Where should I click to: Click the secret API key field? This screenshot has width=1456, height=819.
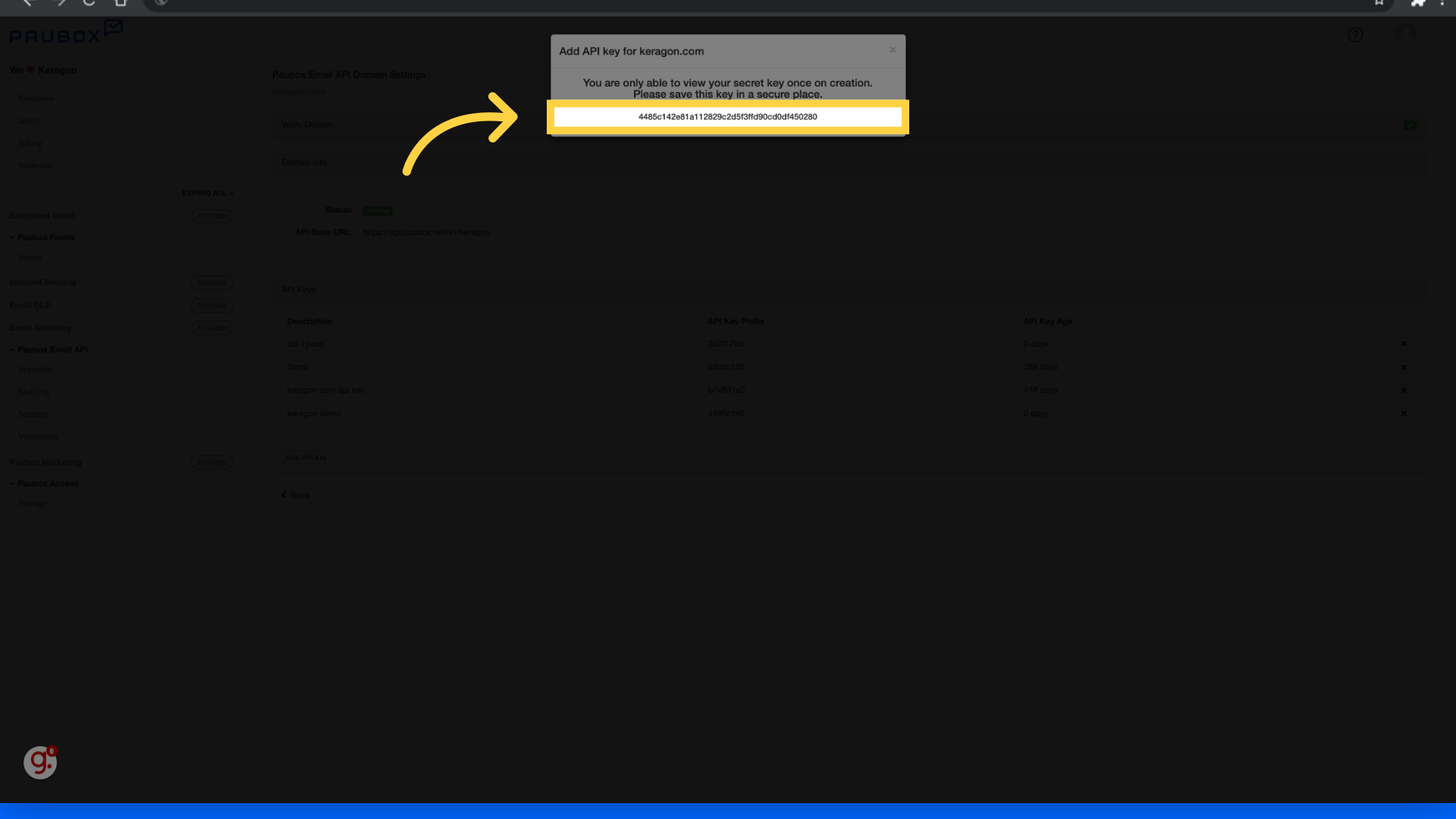tap(727, 117)
